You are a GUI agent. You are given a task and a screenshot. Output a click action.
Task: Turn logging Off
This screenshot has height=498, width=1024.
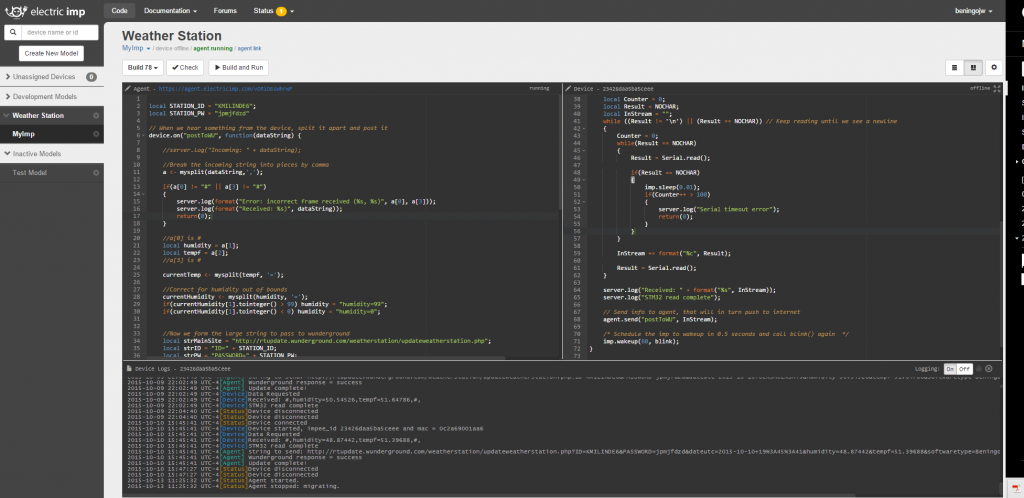click(x=965, y=369)
